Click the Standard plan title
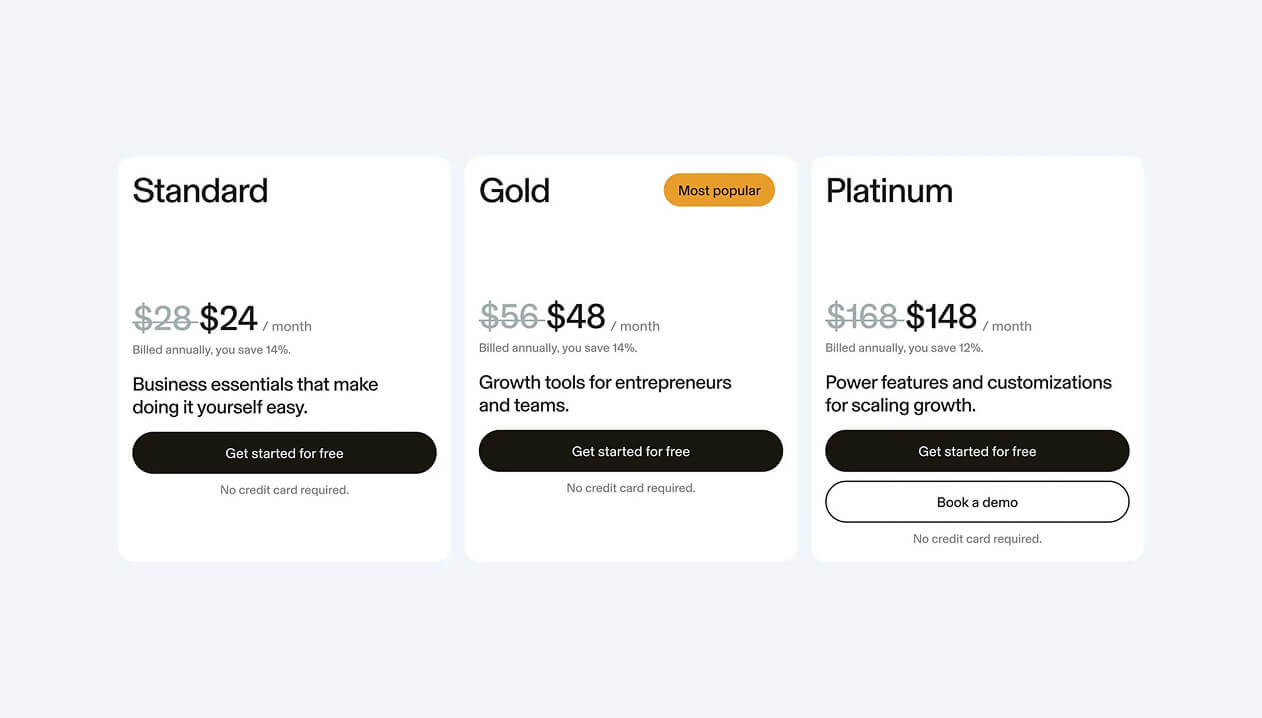The width and height of the screenshot is (1262, 718). pos(200,191)
